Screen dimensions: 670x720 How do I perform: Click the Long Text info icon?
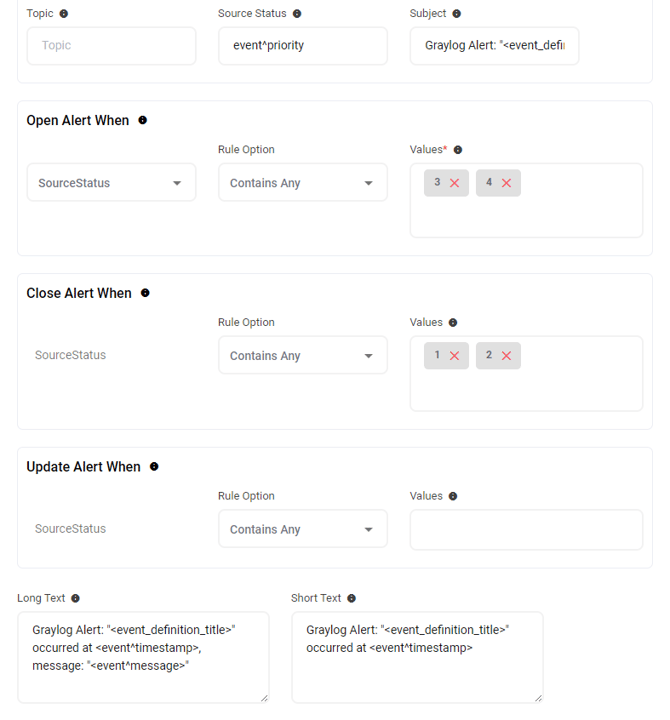pyautogui.click(x=75, y=598)
